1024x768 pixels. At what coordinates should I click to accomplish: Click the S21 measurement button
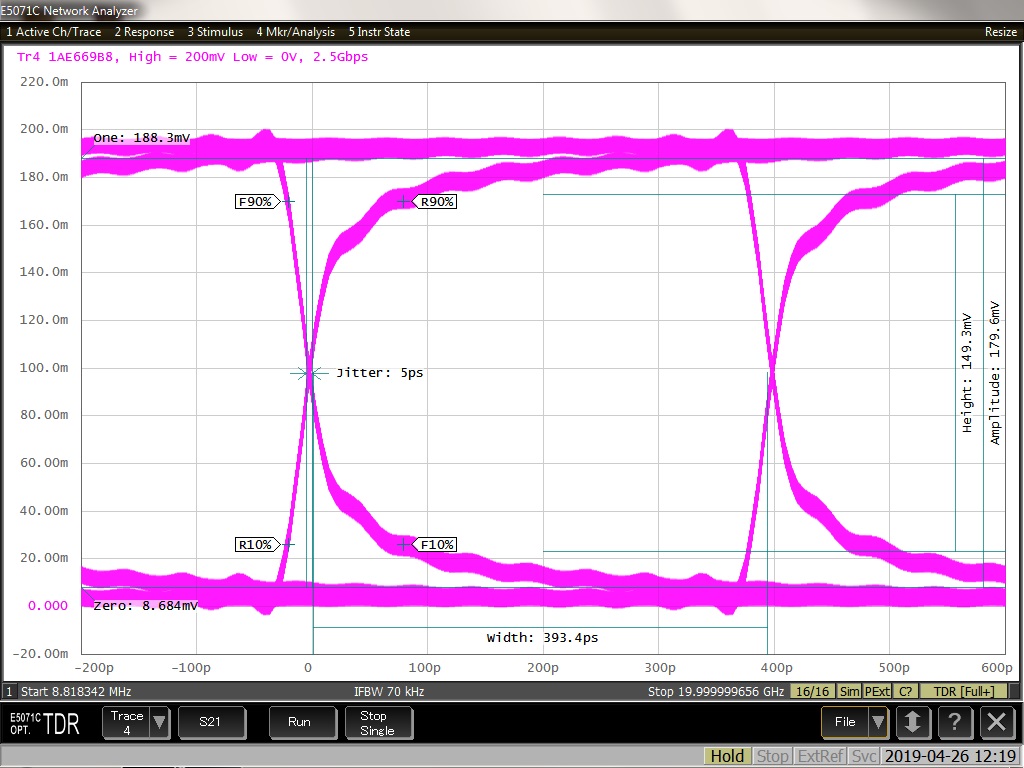210,722
